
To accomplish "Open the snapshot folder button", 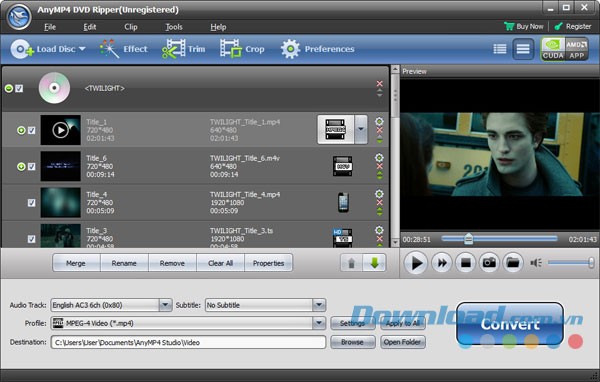I will coord(513,263).
